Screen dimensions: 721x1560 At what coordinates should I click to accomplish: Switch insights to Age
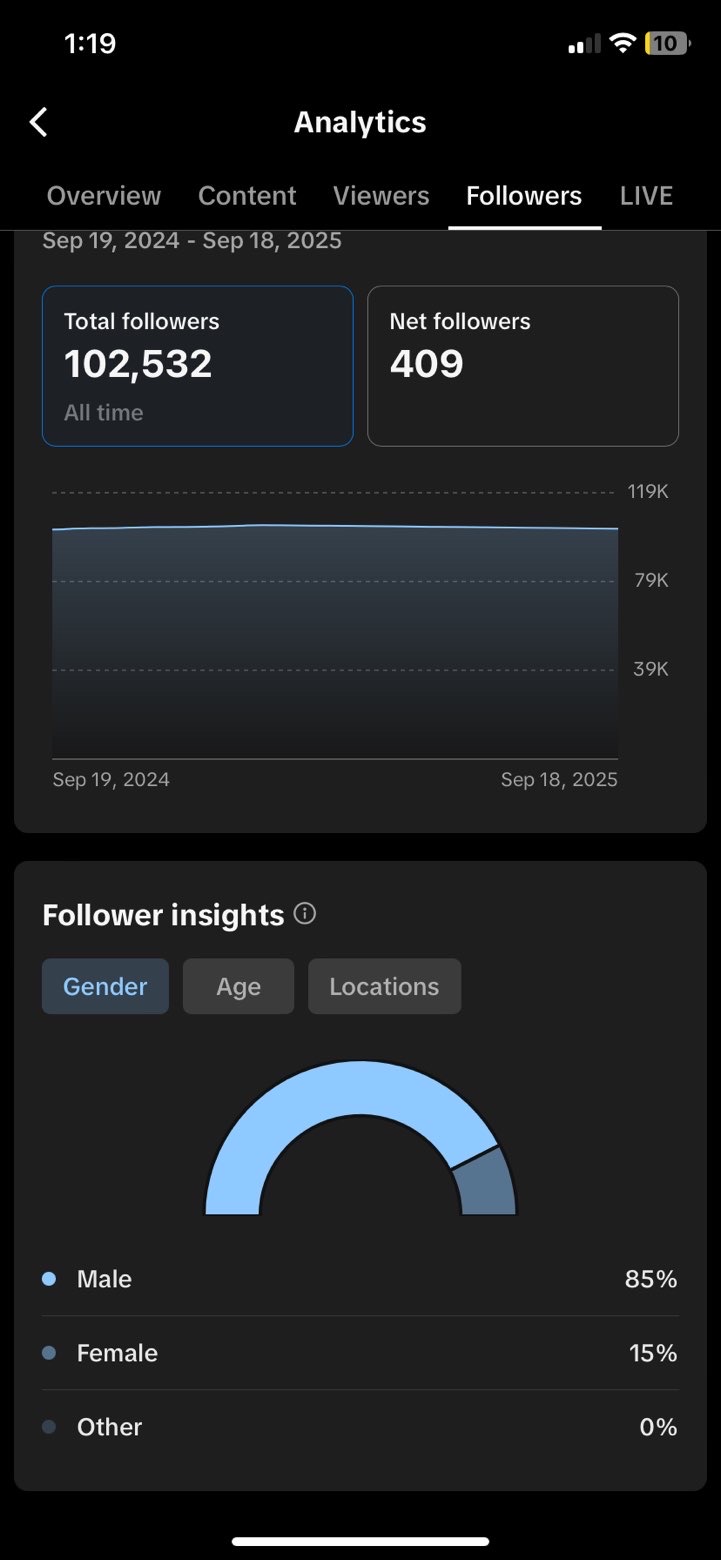[238, 987]
